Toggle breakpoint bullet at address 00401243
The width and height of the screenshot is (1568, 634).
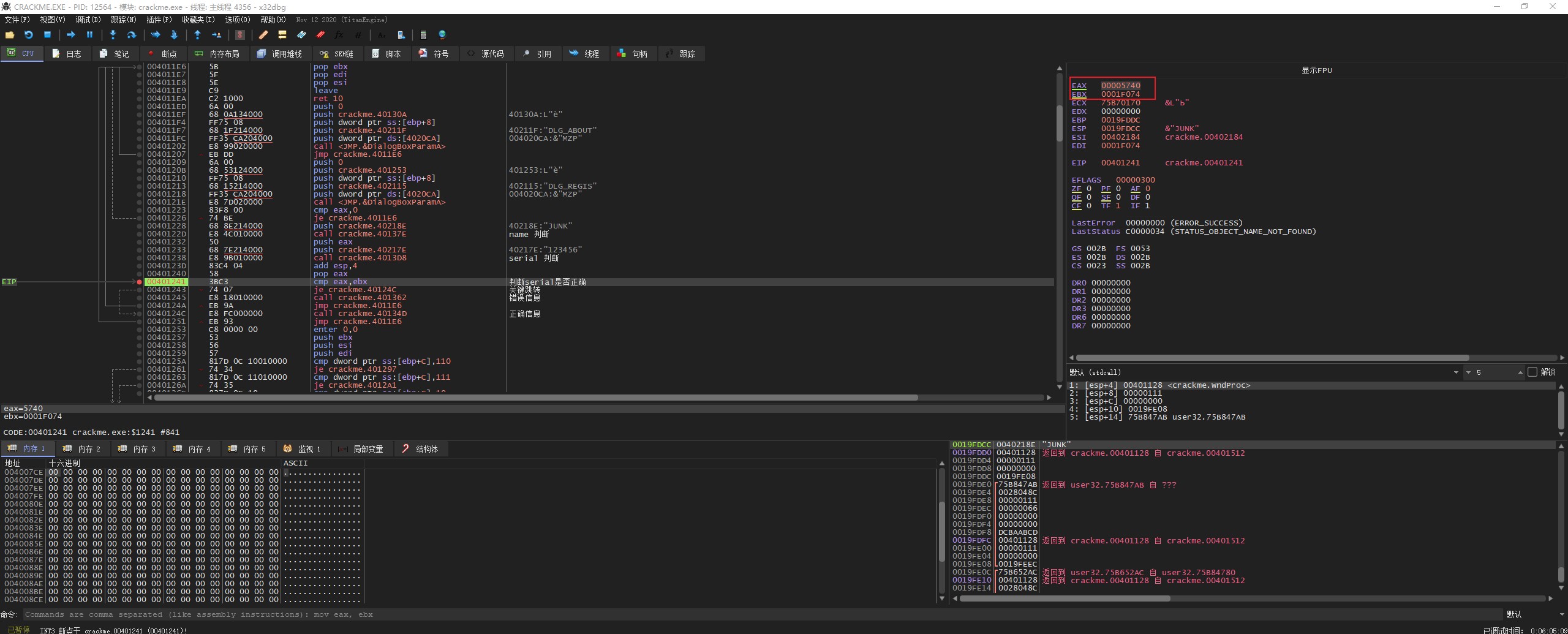coord(140,290)
